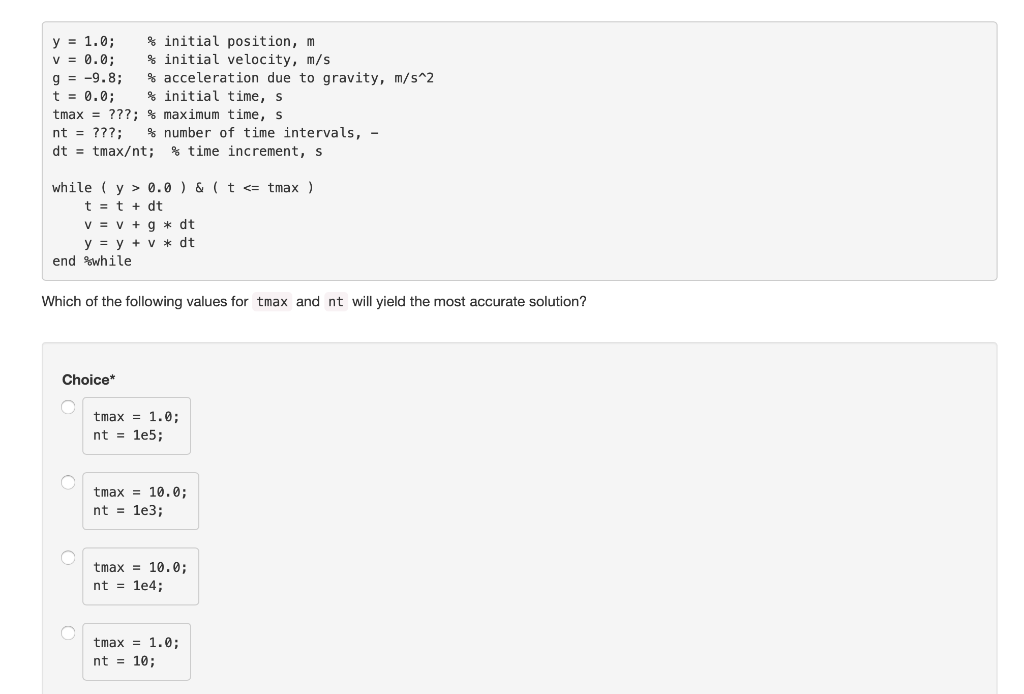The height and width of the screenshot is (694, 1024).
Task: Click the end %while line
Action: (x=92, y=261)
